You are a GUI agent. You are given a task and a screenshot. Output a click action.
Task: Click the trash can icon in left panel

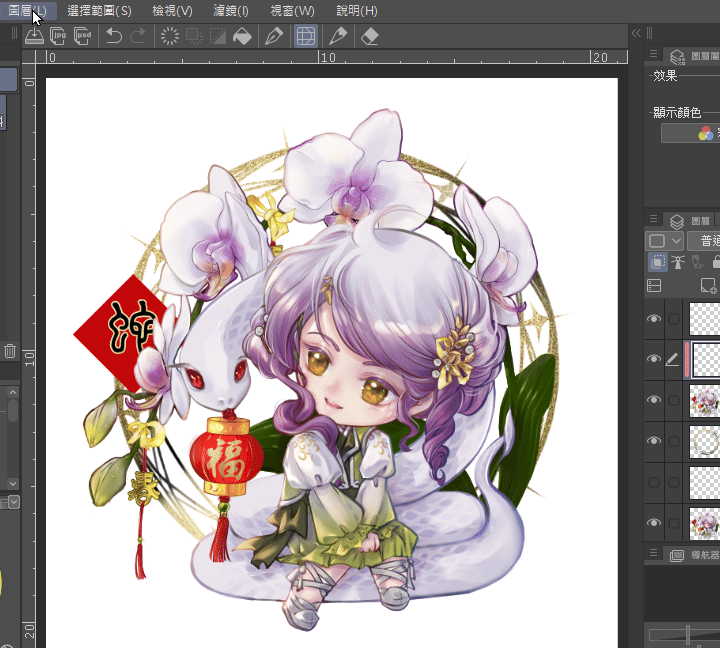pos(10,351)
